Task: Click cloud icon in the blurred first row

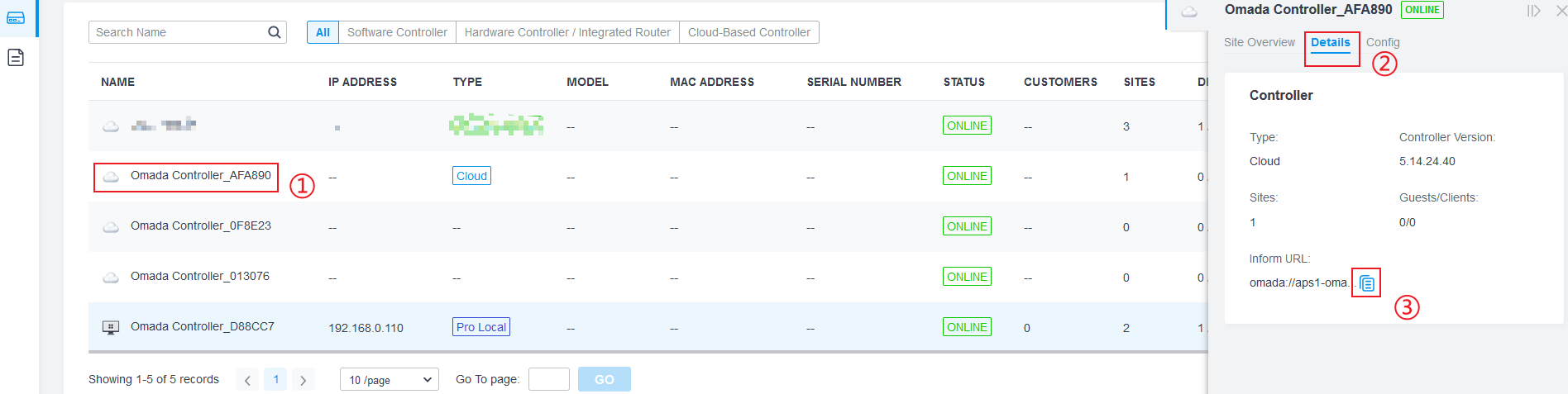Action: pos(111,126)
